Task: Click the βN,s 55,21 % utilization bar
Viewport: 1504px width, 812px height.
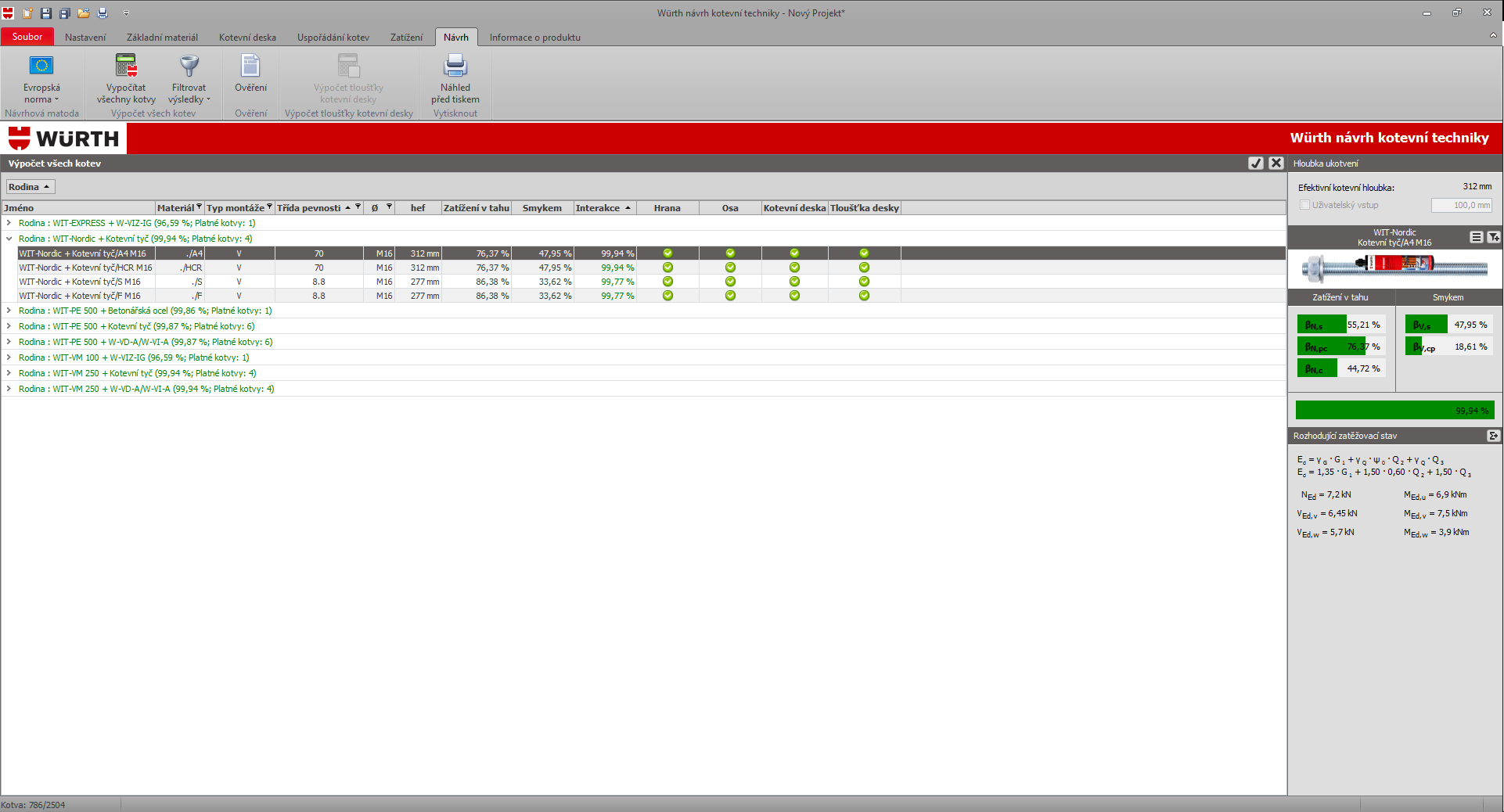Action: (x=1341, y=325)
